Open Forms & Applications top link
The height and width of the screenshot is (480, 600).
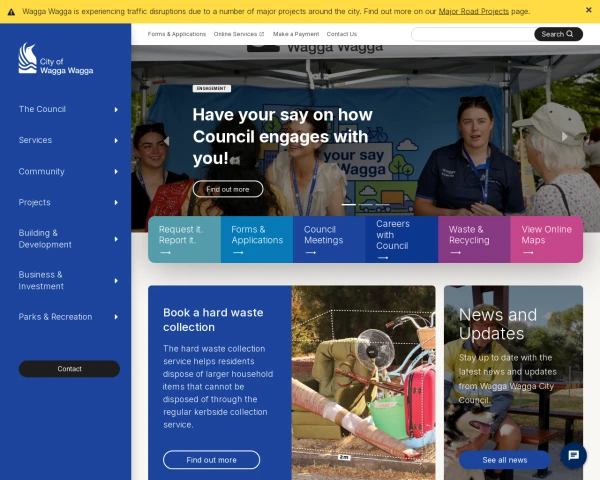pyautogui.click(x=177, y=34)
